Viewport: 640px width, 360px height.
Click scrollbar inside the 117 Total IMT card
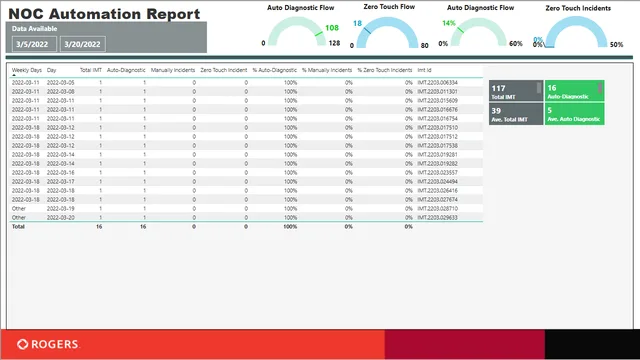(x=539, y=87)
